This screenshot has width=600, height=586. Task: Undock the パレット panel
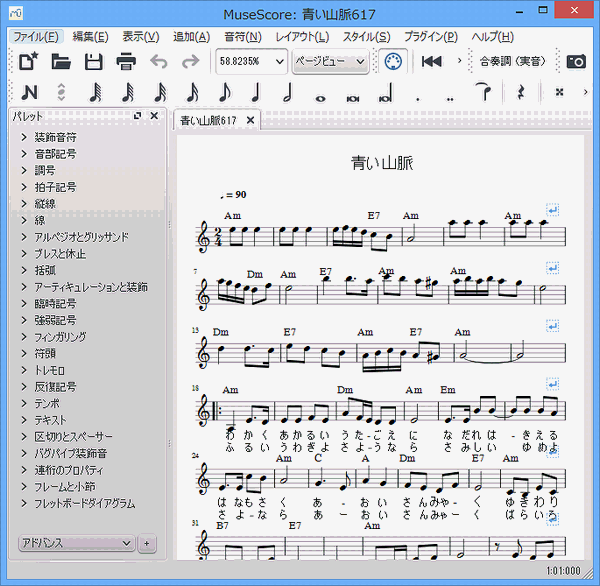pos(137,115)
